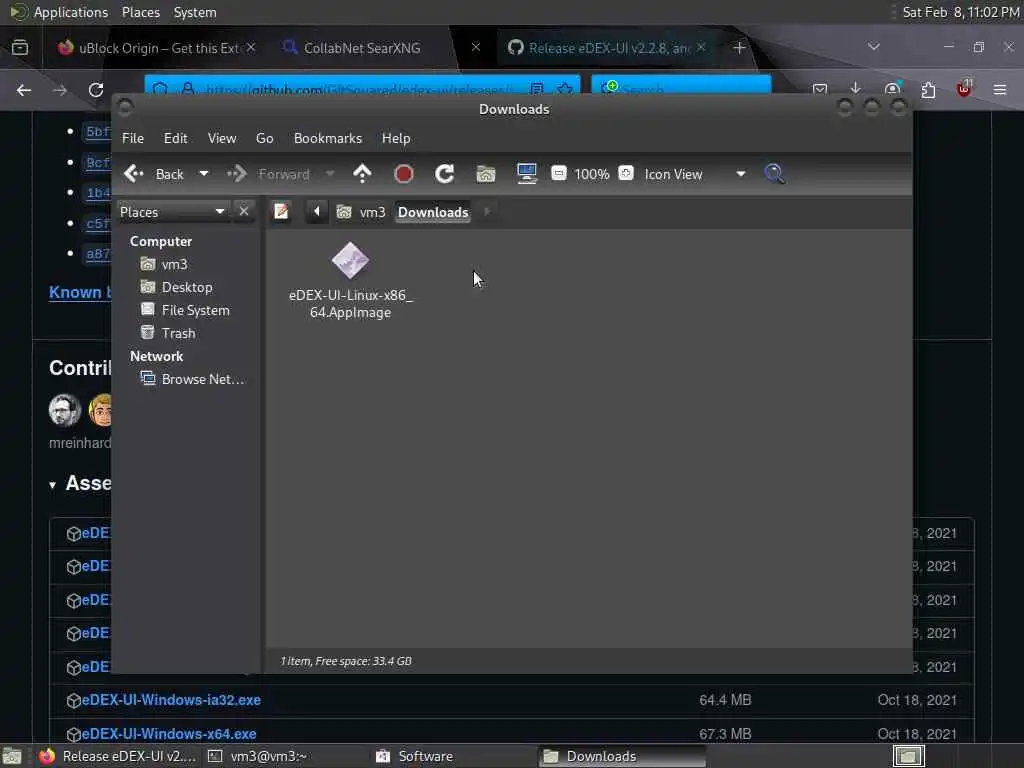Click the path bar left scroll arrow
Screen dimensions: 1024x768
tap(317, 212)
